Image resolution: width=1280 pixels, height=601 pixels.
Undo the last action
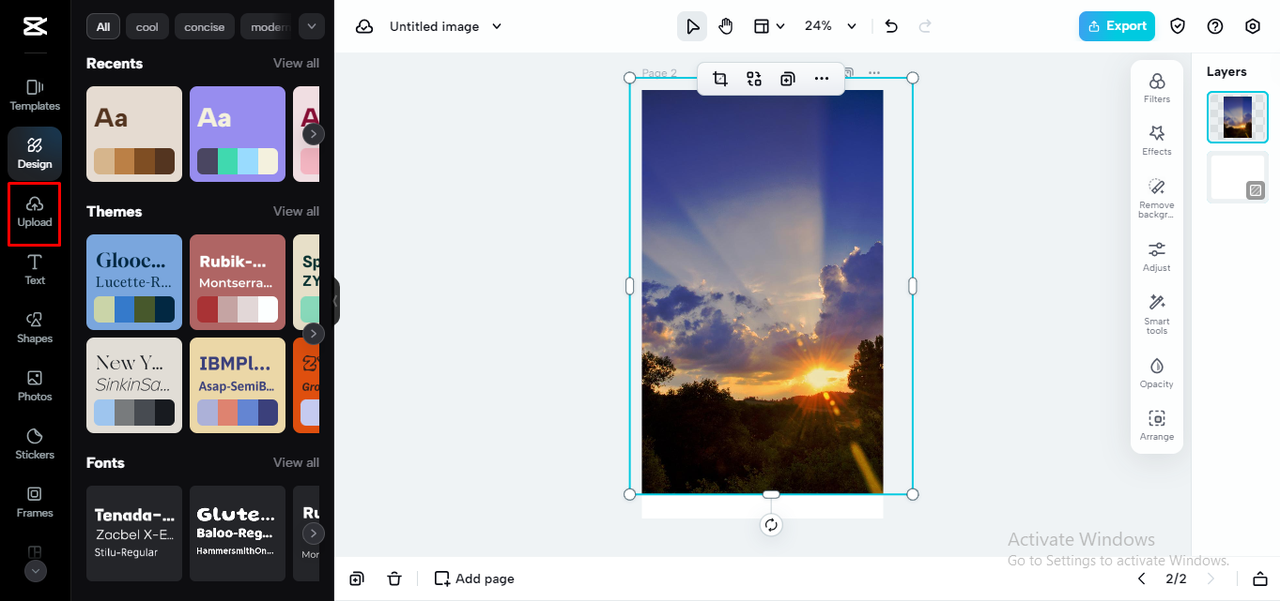pyautogui.click(x=891, y=26)
